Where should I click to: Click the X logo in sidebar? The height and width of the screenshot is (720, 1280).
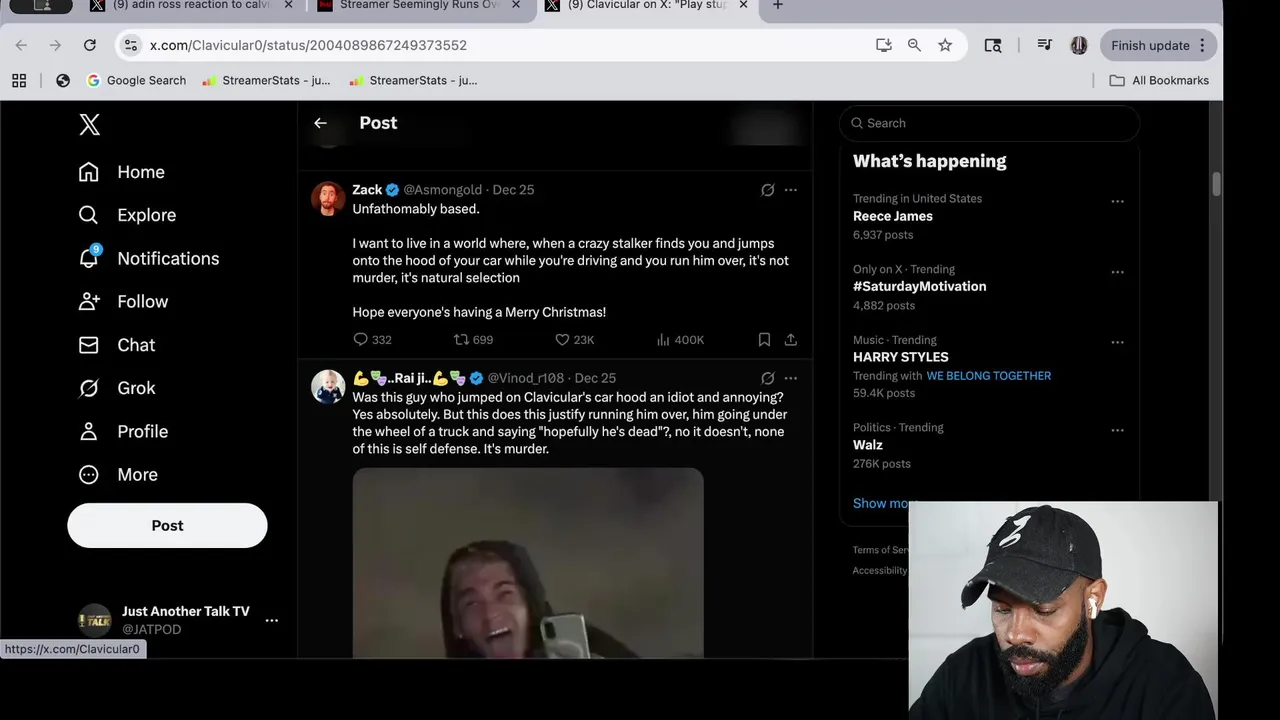89,124
